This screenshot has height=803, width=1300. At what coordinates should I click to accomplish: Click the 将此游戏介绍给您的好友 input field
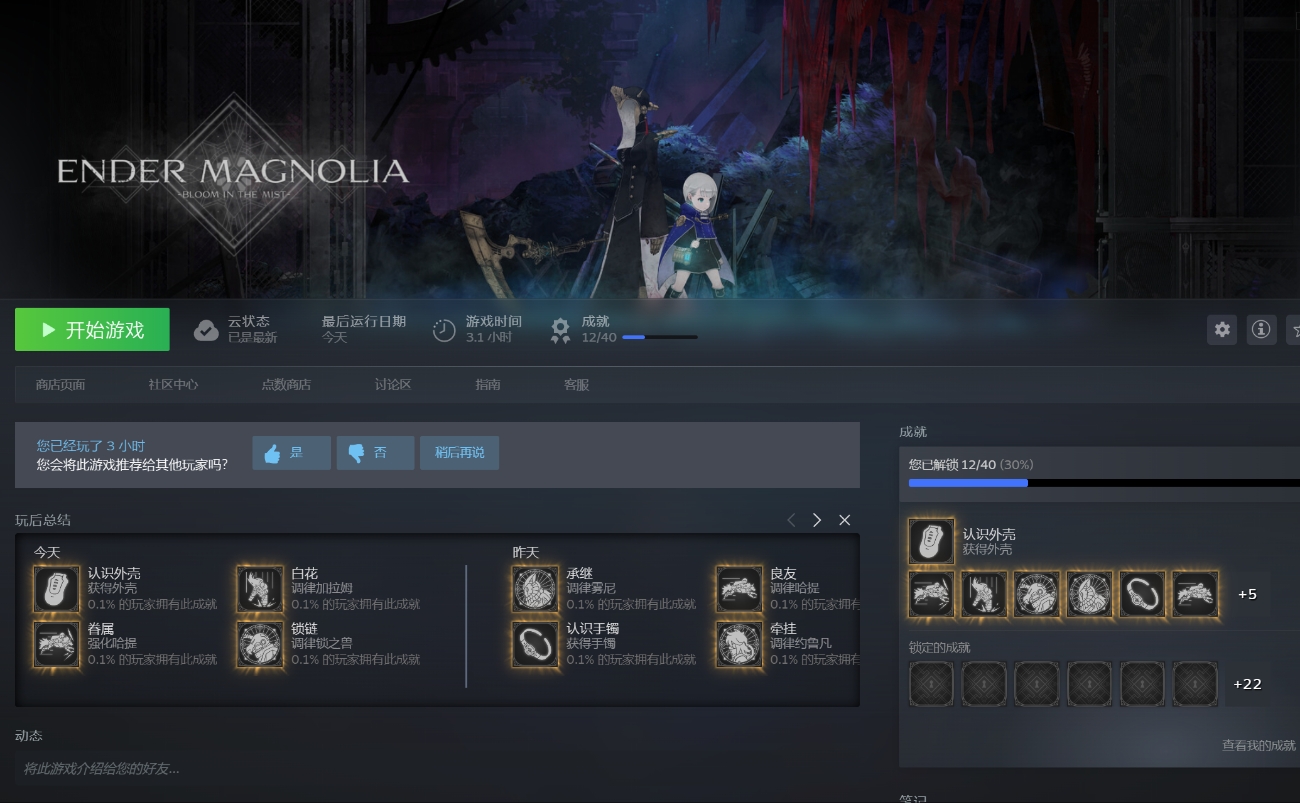437,768
